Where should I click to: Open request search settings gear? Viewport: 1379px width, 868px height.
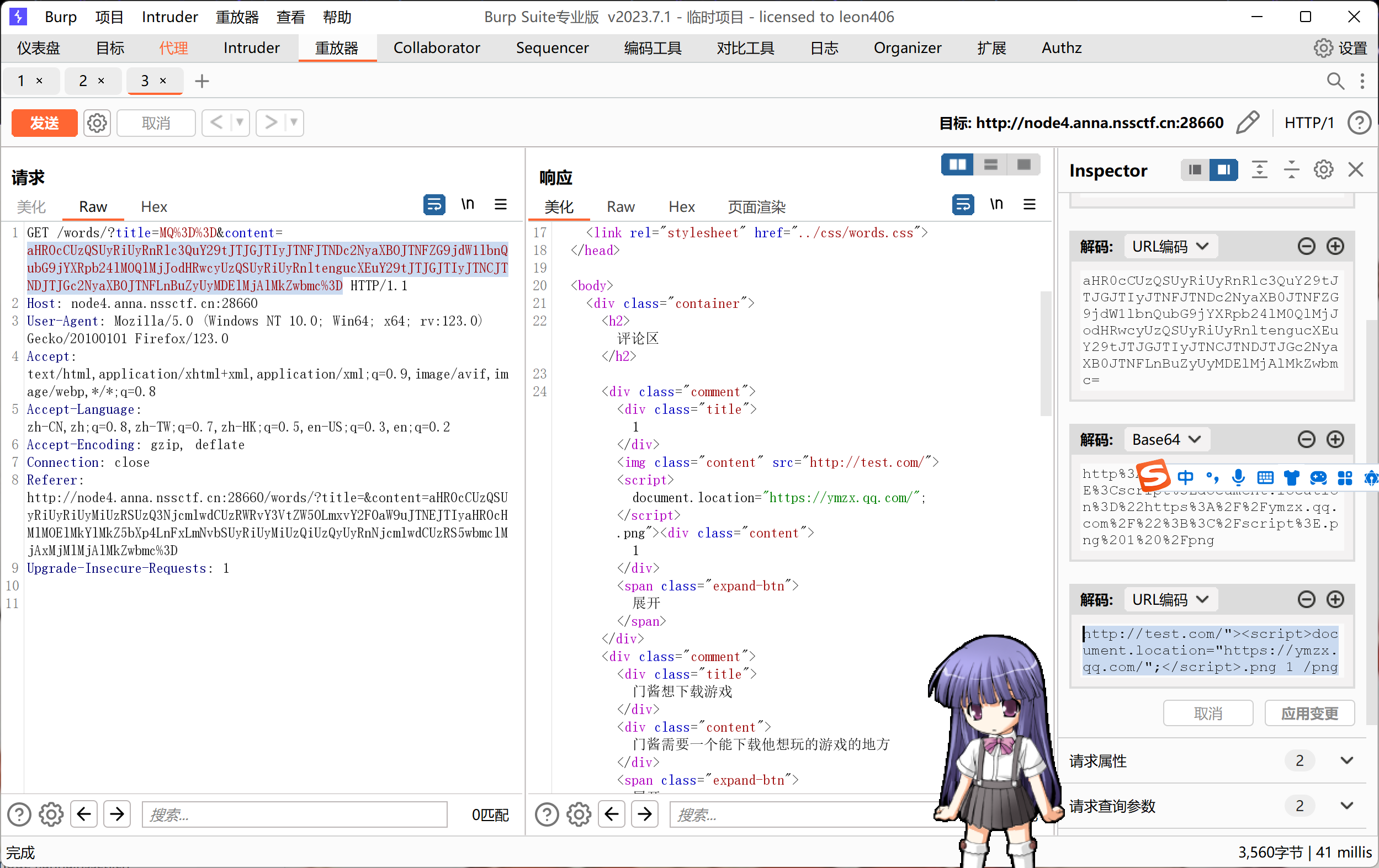51,814
